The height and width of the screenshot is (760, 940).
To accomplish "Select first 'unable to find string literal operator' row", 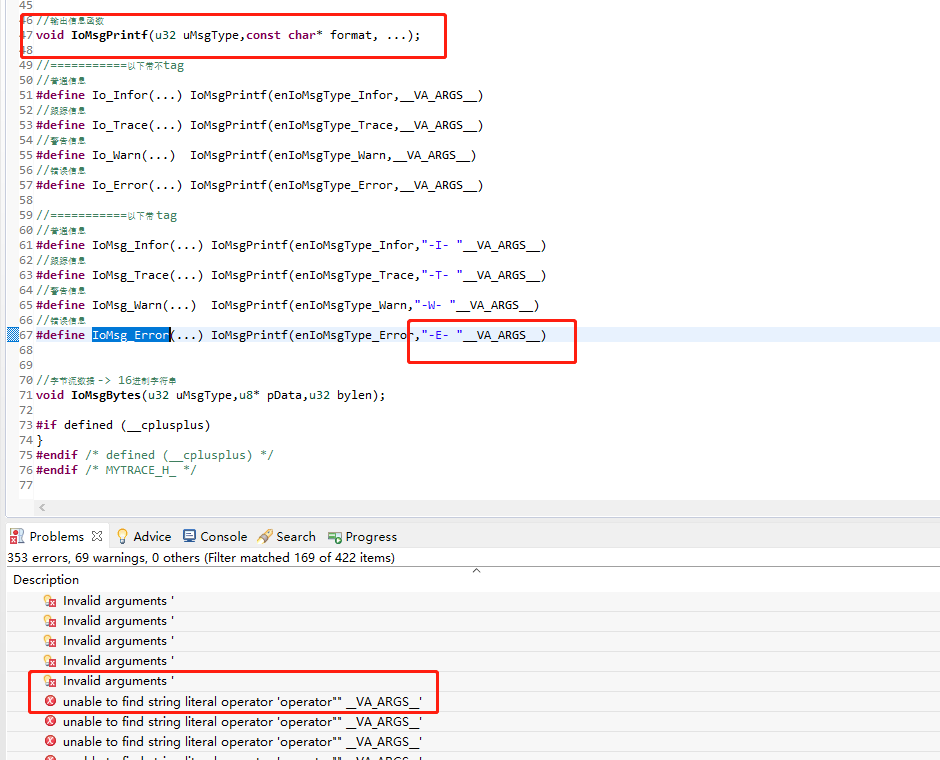I will pyautogui.click(x=474, y=701).
